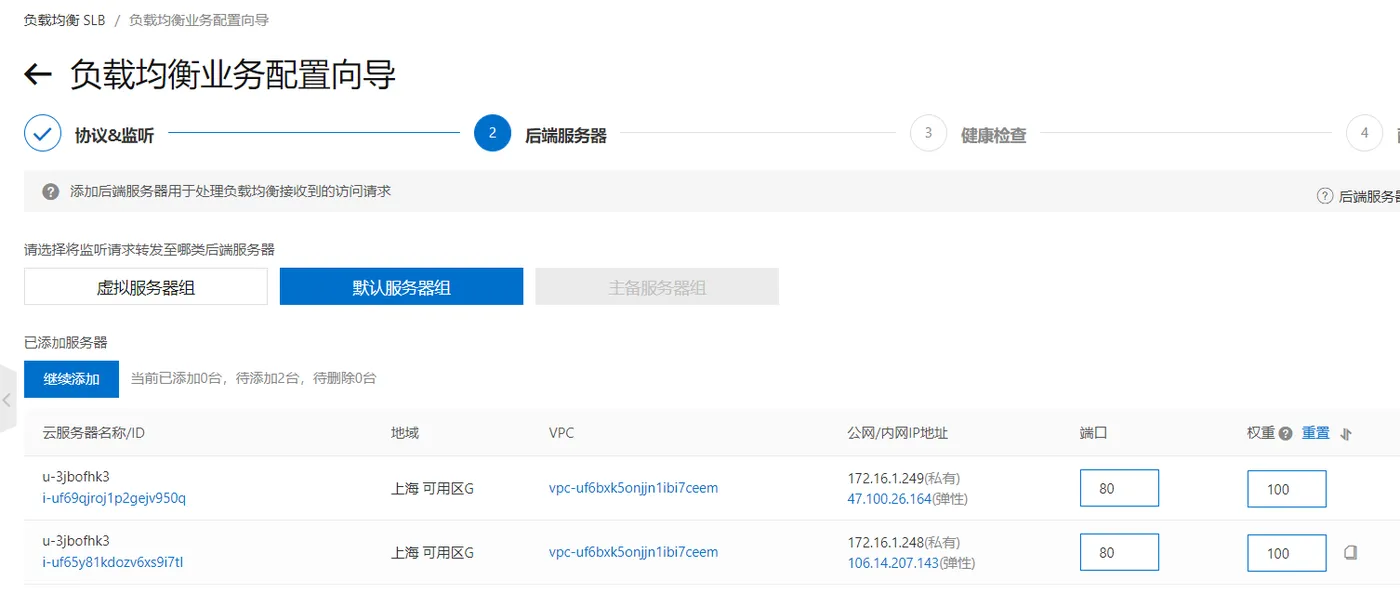Go back using the left arrow icon

pyautogui.click(x=37, y=75)
